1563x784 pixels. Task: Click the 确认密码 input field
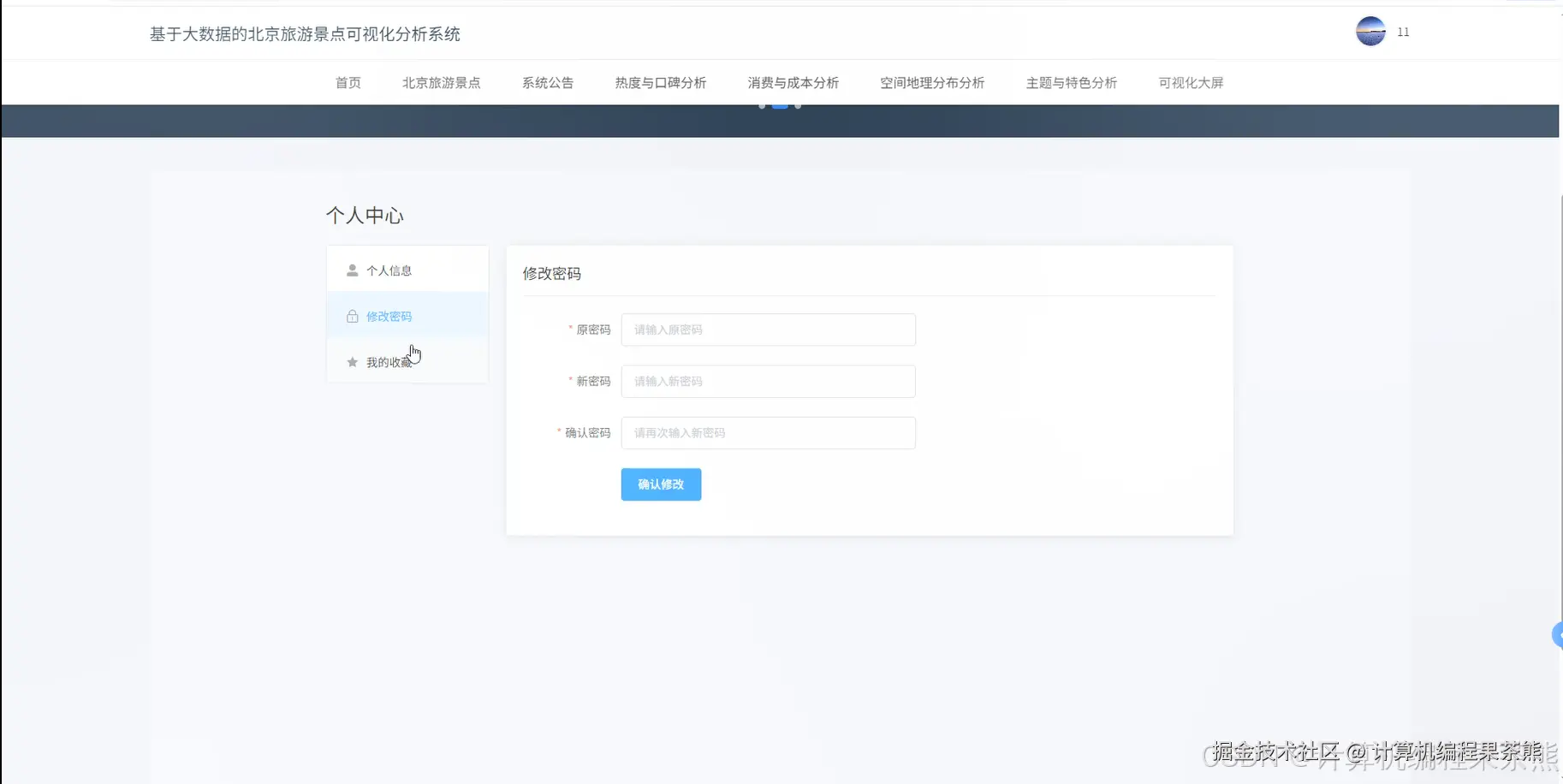pyautogui.click(x=767, y=432)
